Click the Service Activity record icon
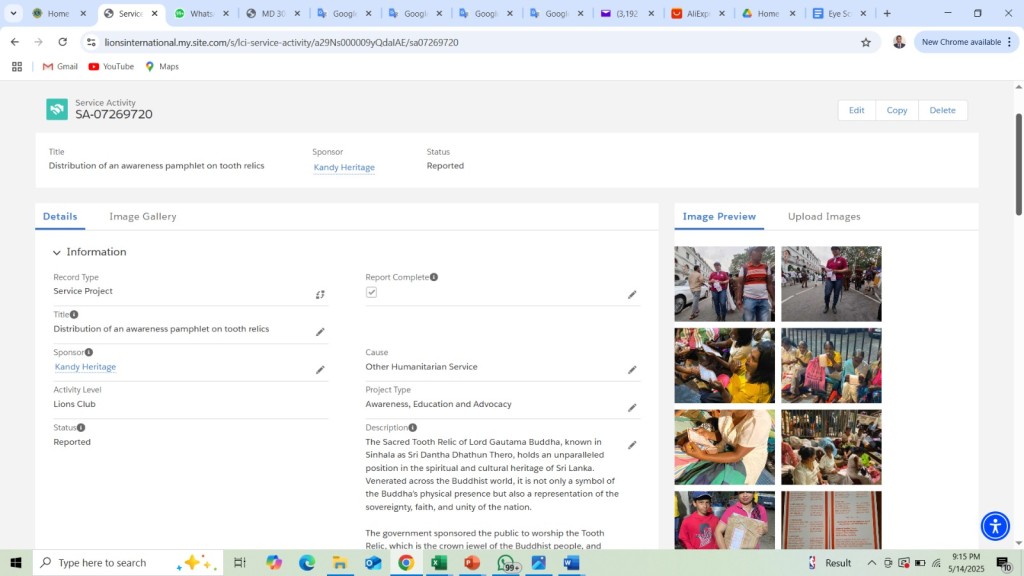Viewport: 1024px width, 576px height. point(57,109)
